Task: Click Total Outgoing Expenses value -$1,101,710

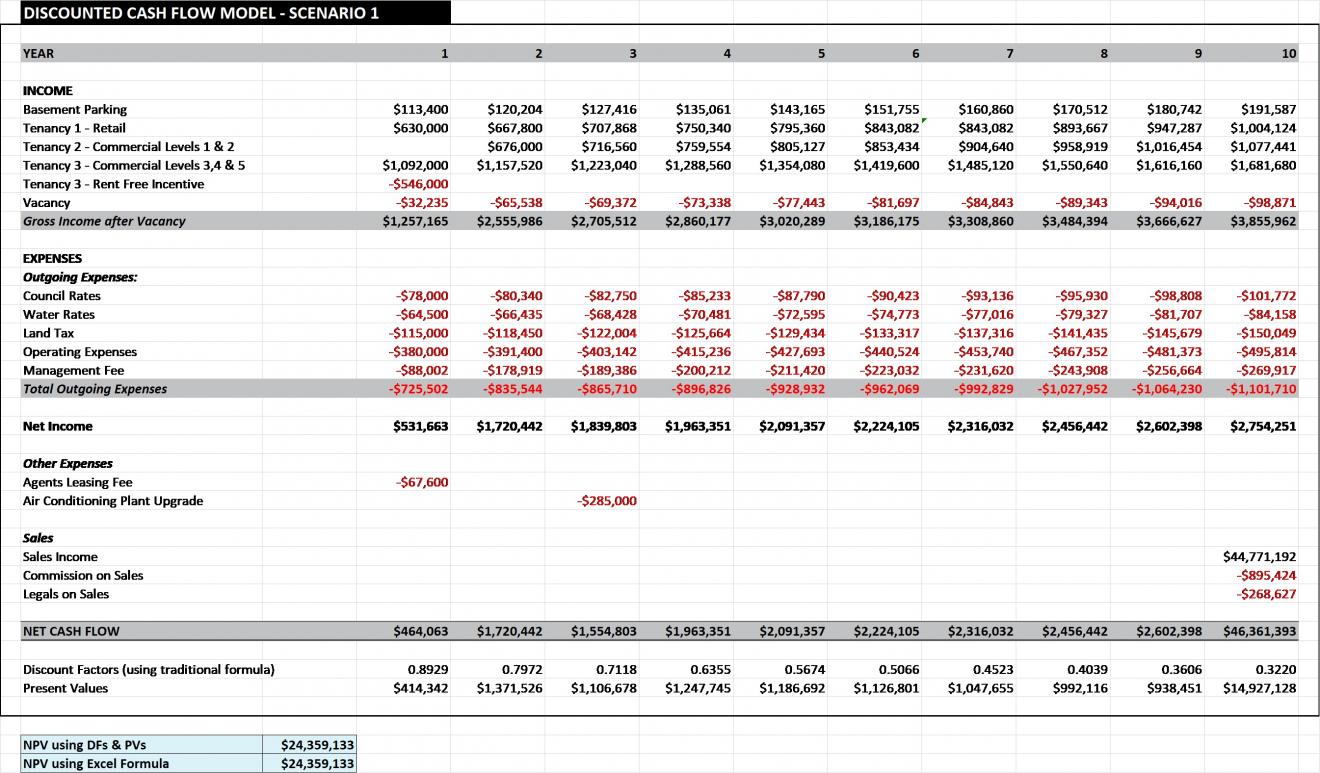Action: 1260,389
